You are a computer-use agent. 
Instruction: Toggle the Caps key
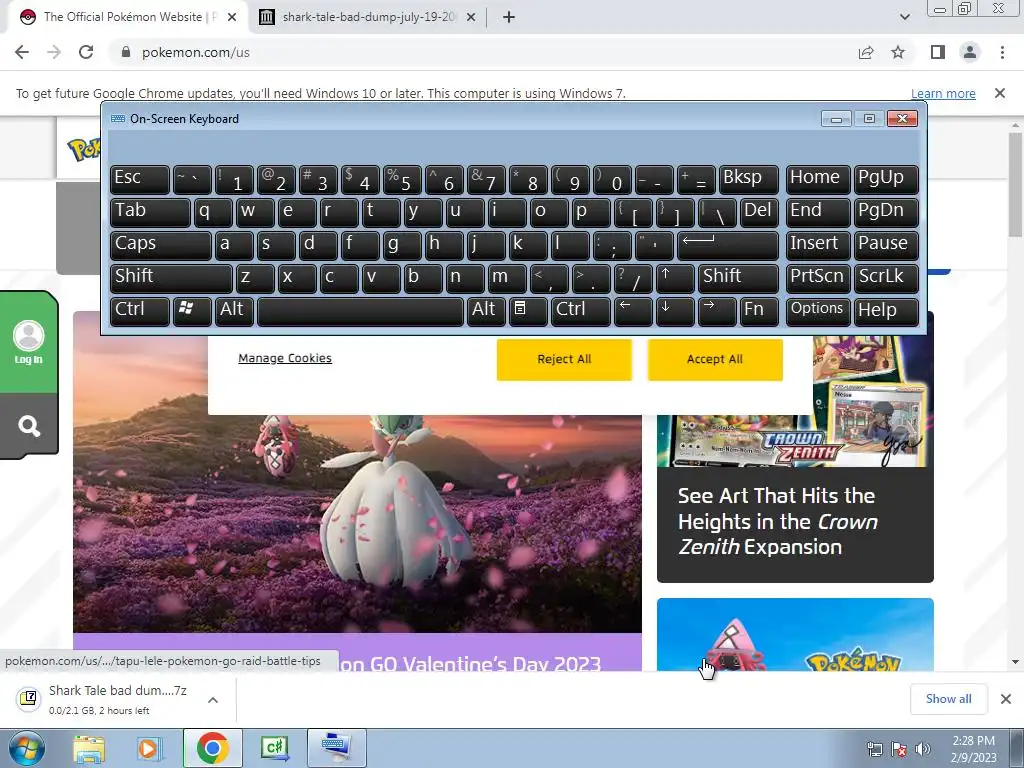pos(161,246)
